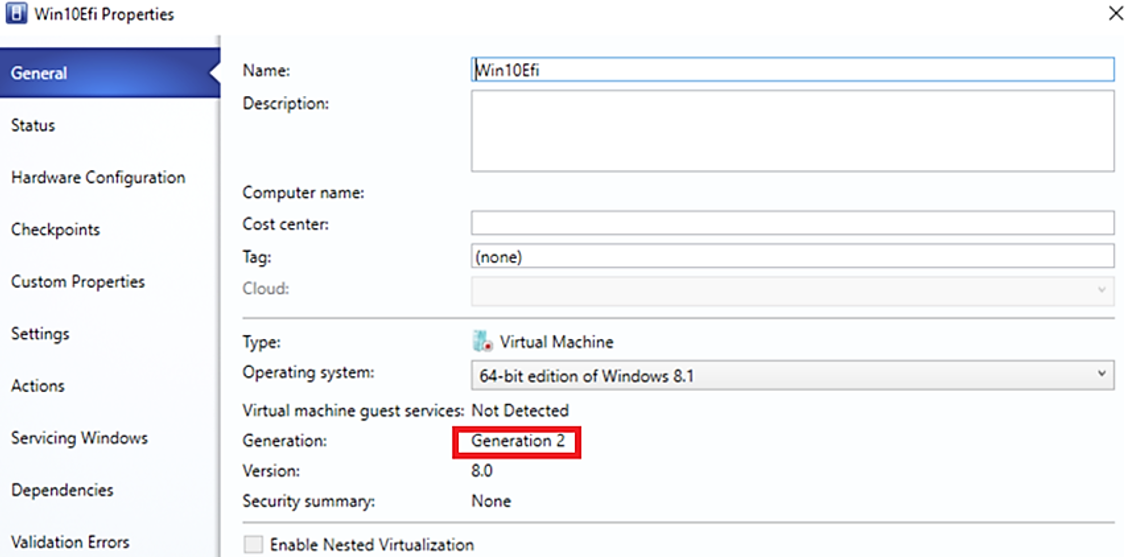Select the Settings tab
The width and height of the screenshot is (1125, 557).
point(40,334)
